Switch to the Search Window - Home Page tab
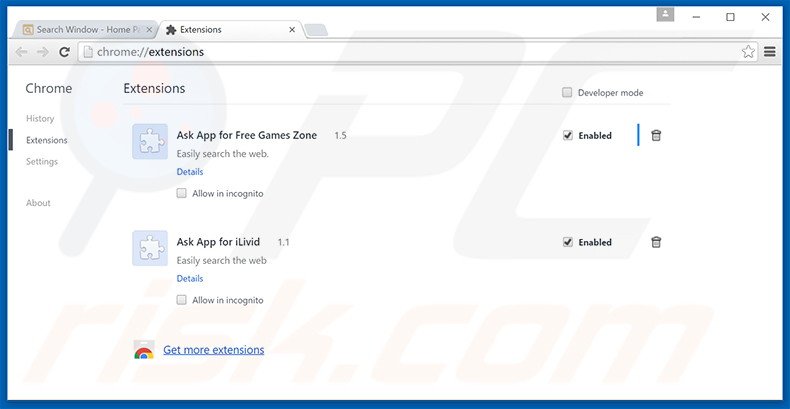 click(x=86, y=30)
